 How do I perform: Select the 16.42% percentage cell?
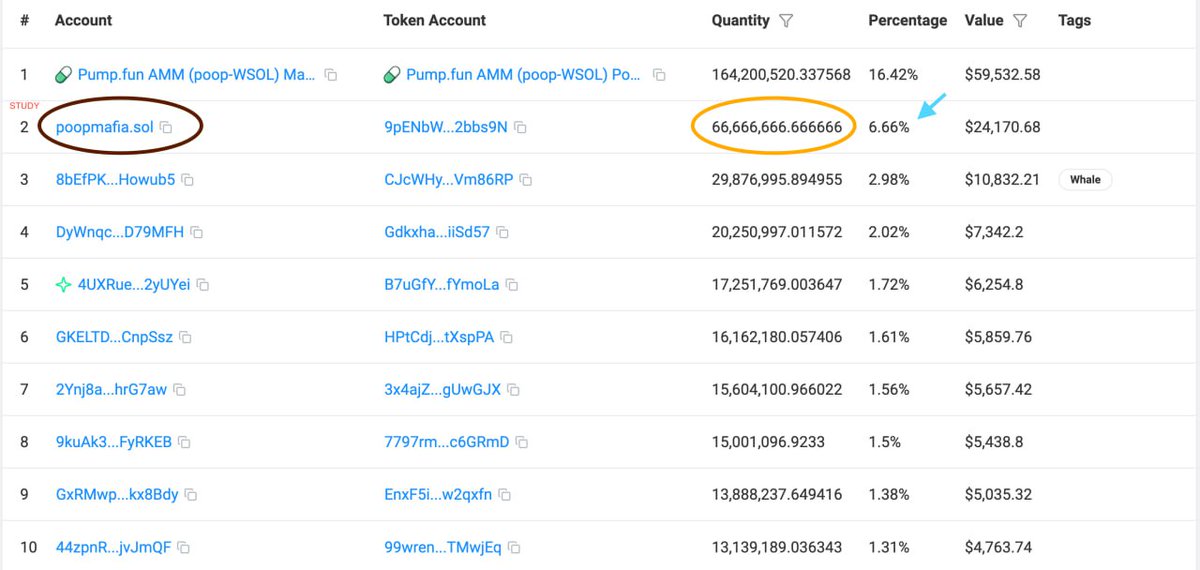coord(893,75)
